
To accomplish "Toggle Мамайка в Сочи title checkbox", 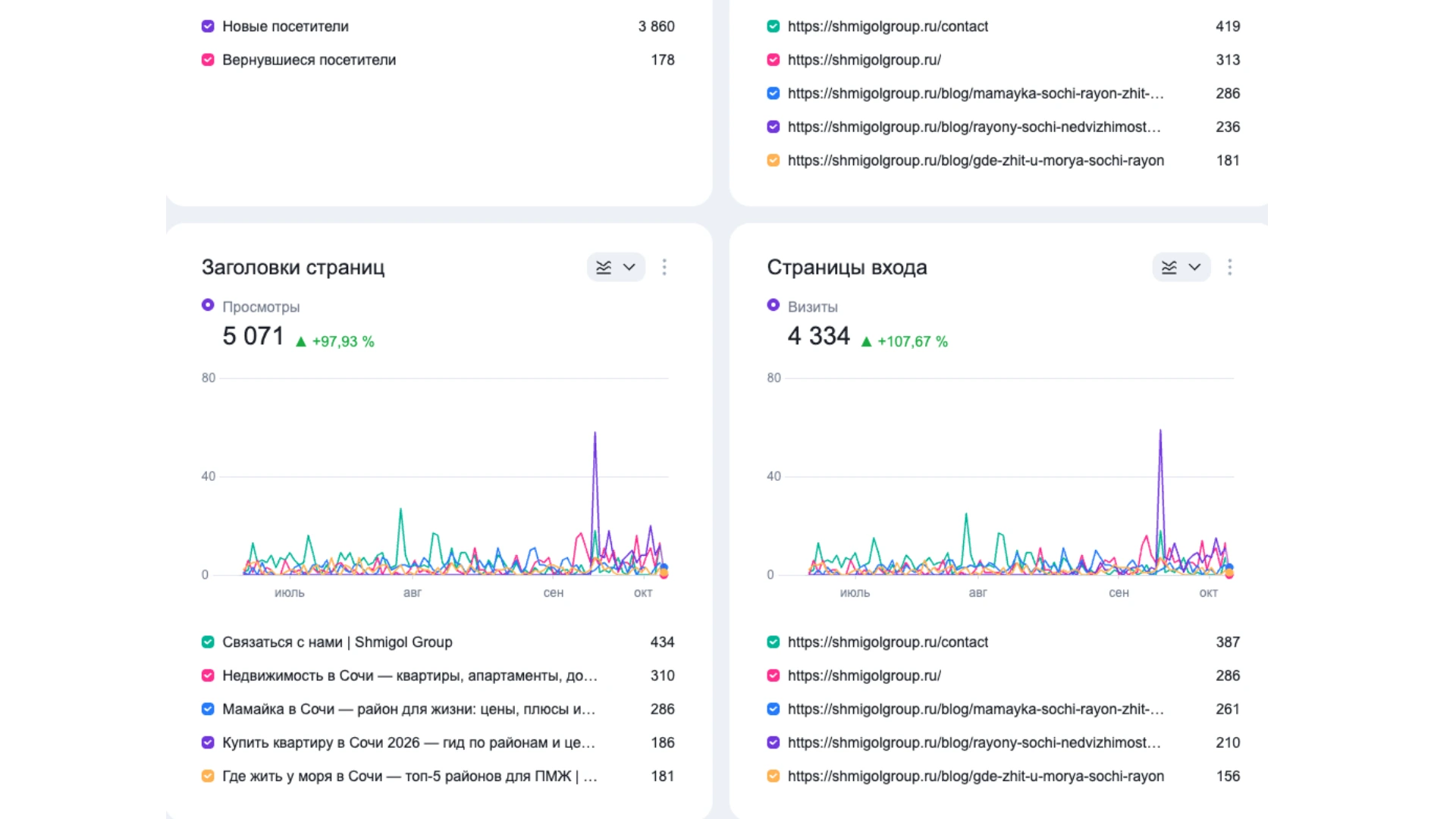I will click(208, 709).
